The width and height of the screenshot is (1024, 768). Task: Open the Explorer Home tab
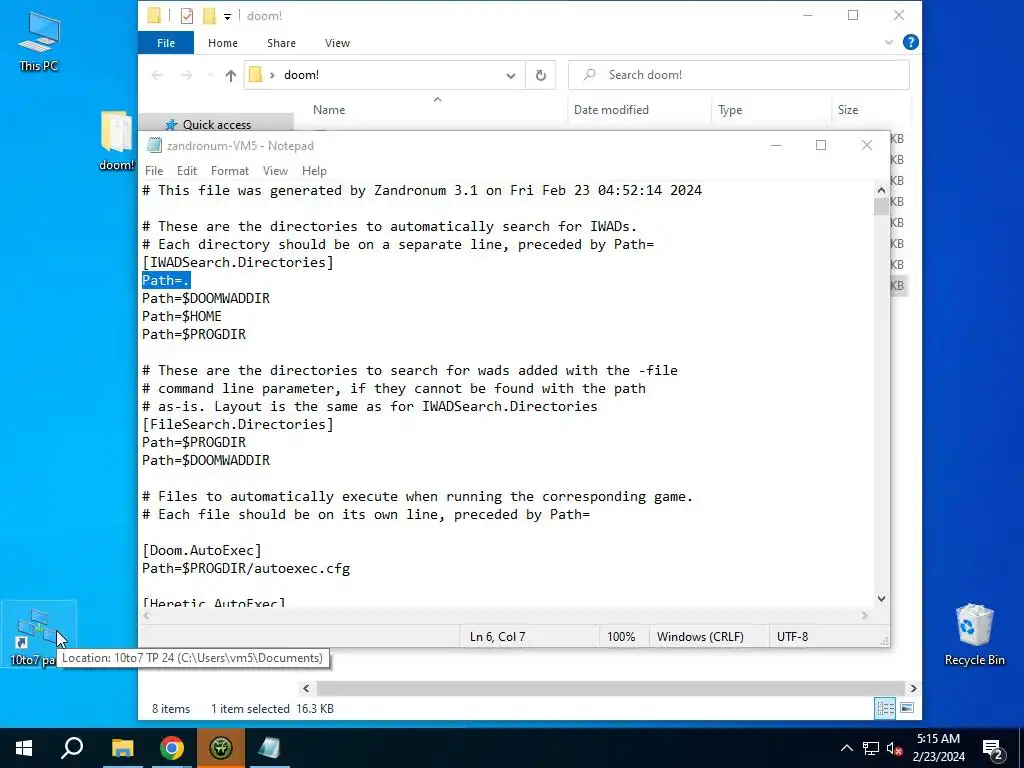pos(223,43)
